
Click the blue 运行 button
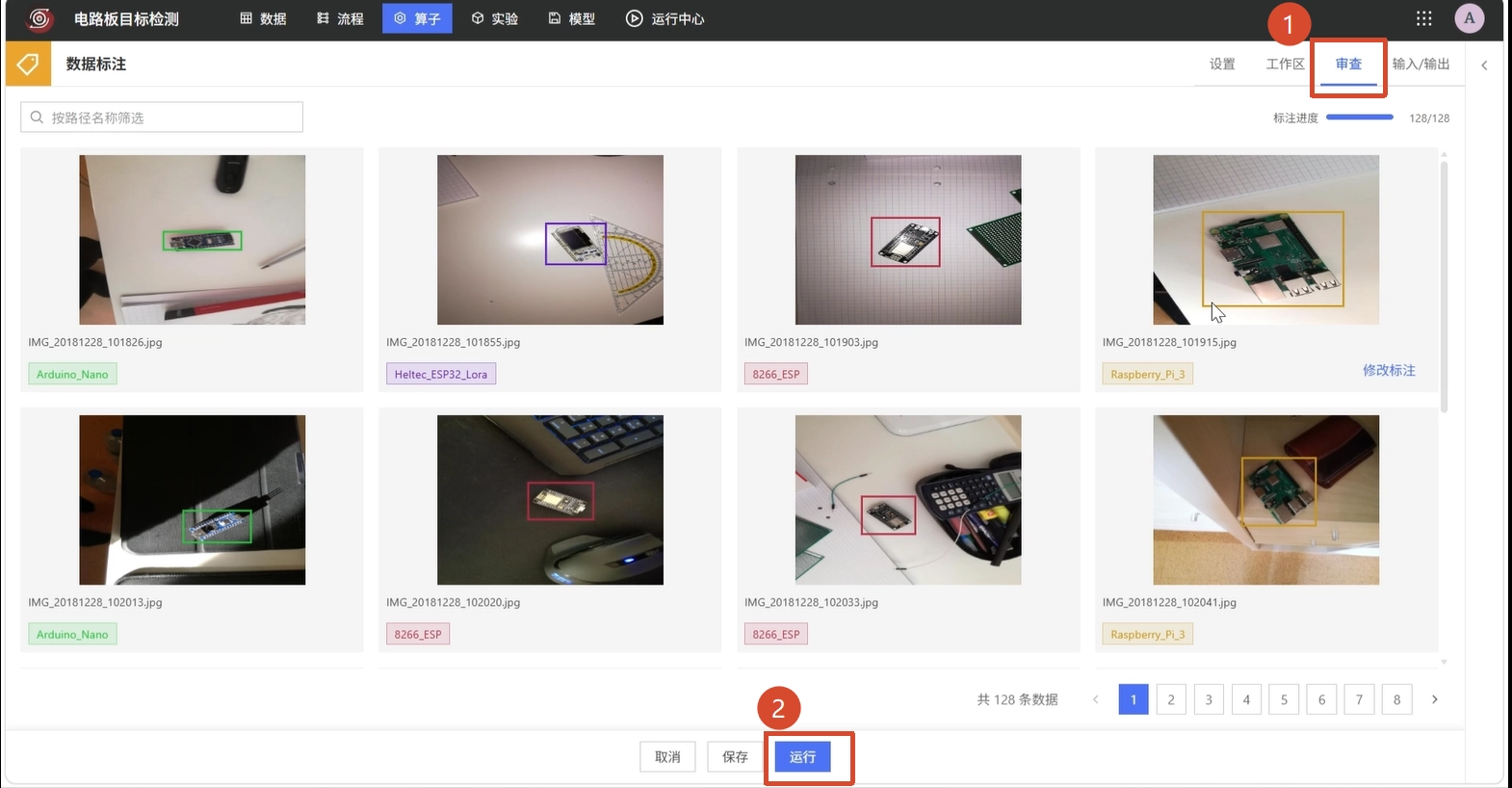pyautogui.click(x=802, y=757)
